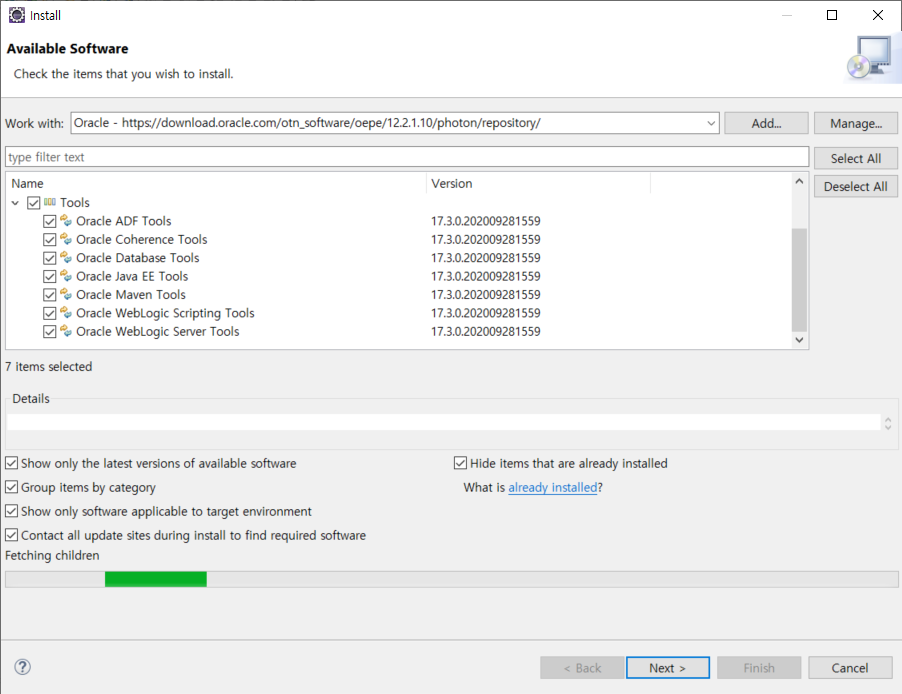Uncheck Oracle Java EE Tools checkbox

49,276
